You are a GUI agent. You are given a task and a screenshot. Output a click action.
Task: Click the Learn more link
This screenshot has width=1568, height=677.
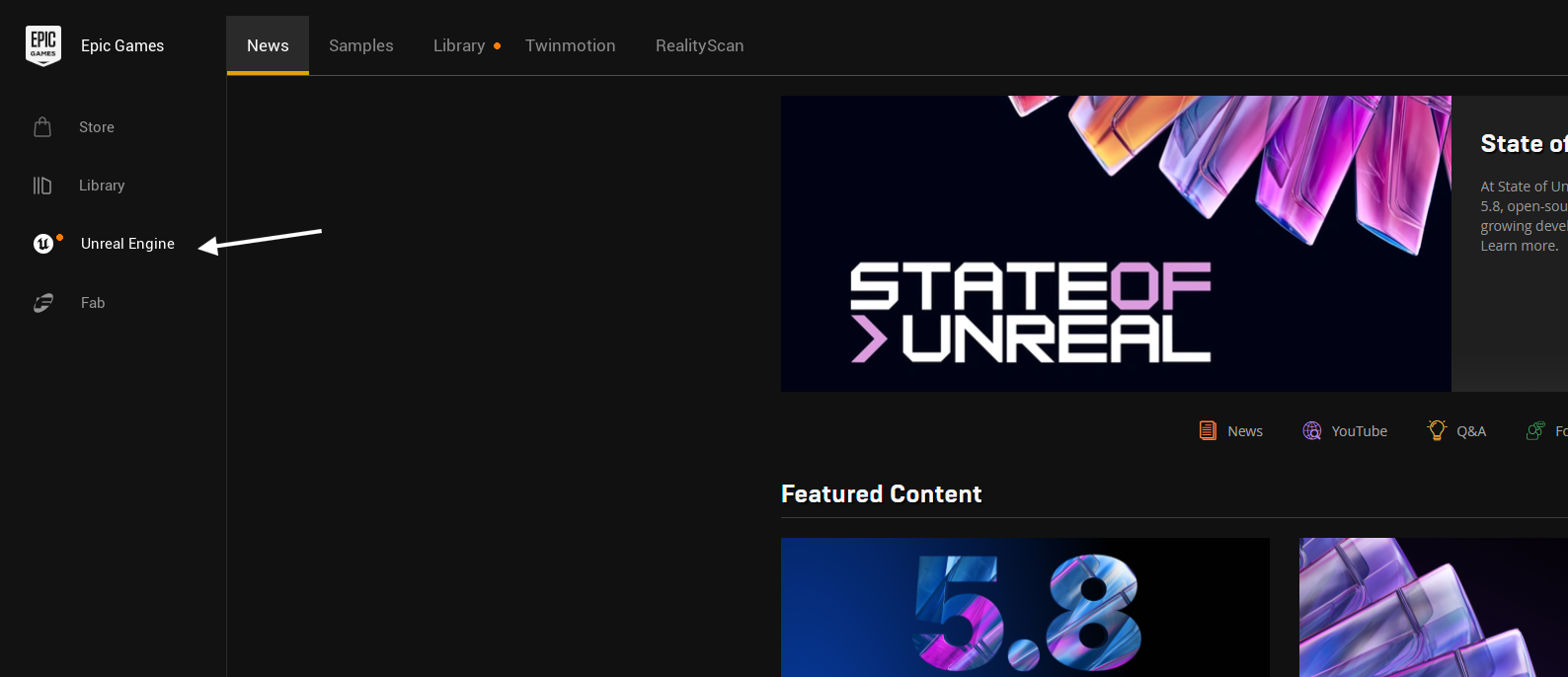(1520, 246)
